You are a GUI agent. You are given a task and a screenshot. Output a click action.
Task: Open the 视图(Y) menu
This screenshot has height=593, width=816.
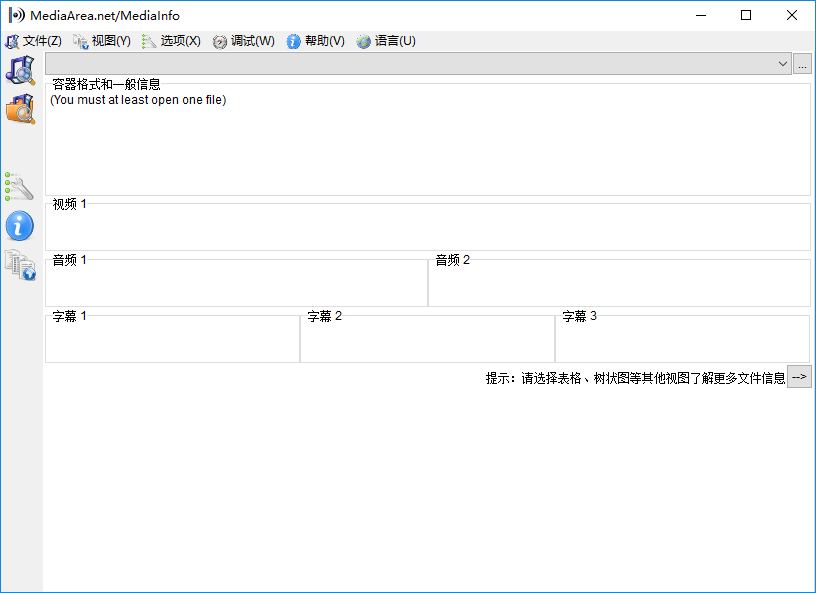click(x=106, y=41)
